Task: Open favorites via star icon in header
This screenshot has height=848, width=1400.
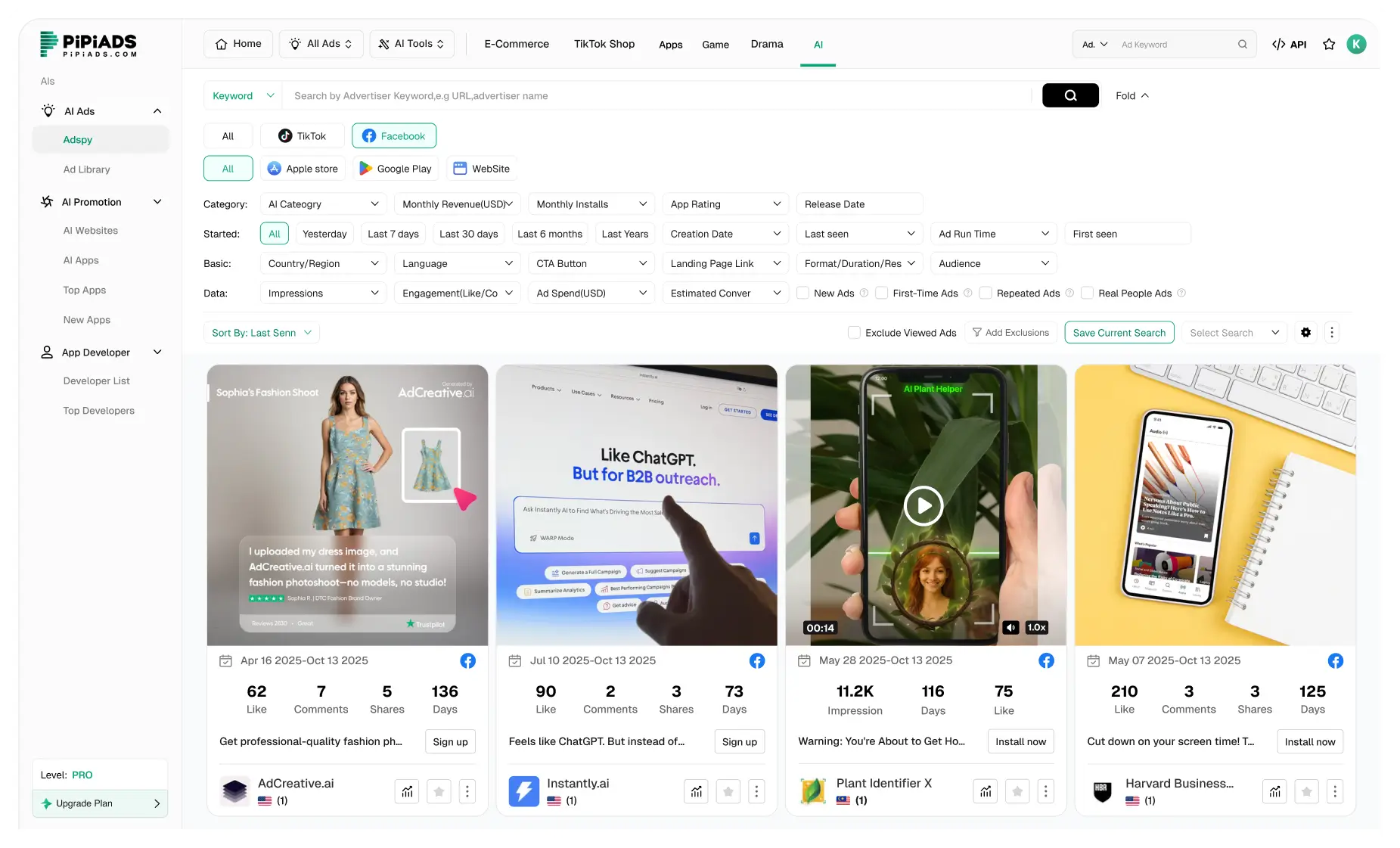Action: coord(1329,45)
